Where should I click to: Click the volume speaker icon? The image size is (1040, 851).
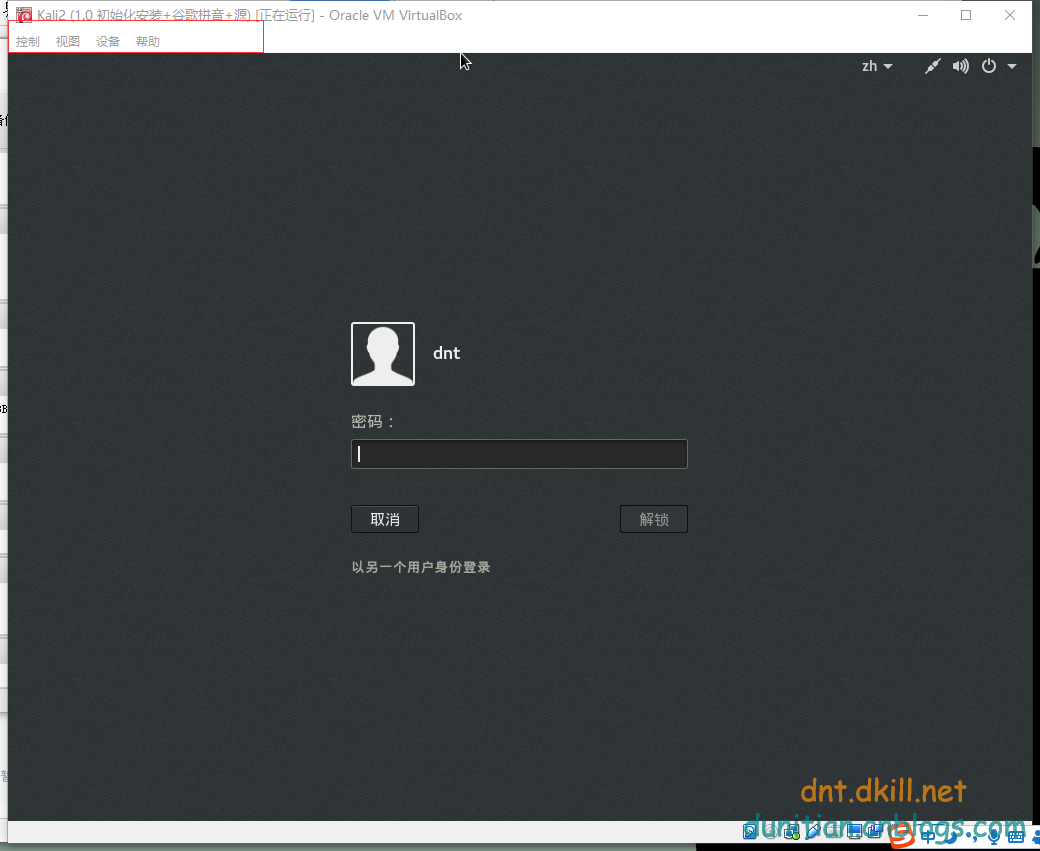point(960,66)
